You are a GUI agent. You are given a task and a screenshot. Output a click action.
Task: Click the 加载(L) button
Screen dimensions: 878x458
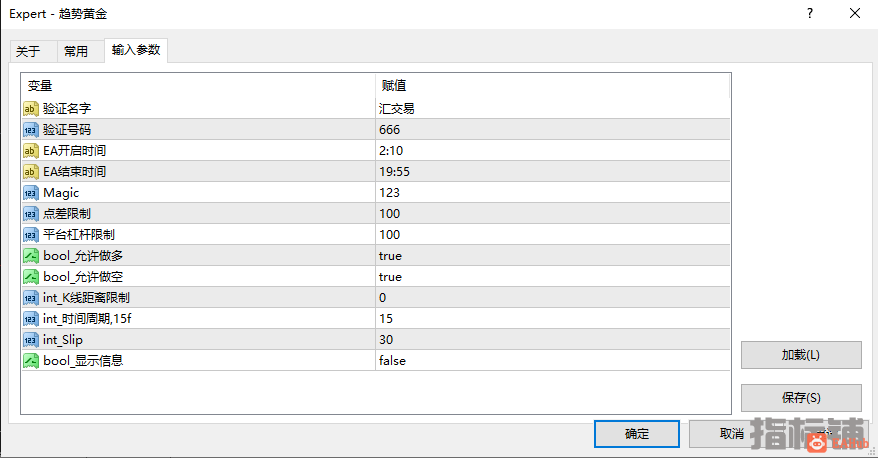801,355
